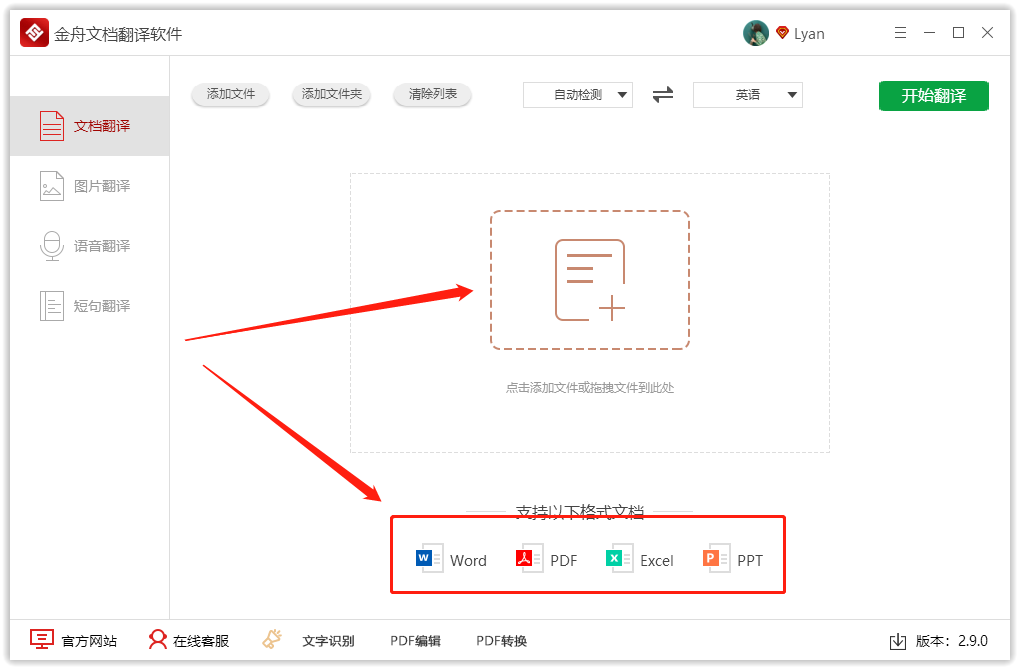Open the 英语 target language dropdown
Image resolution: width=1020 pixels, height=670 pixels.
coord(748,95)
